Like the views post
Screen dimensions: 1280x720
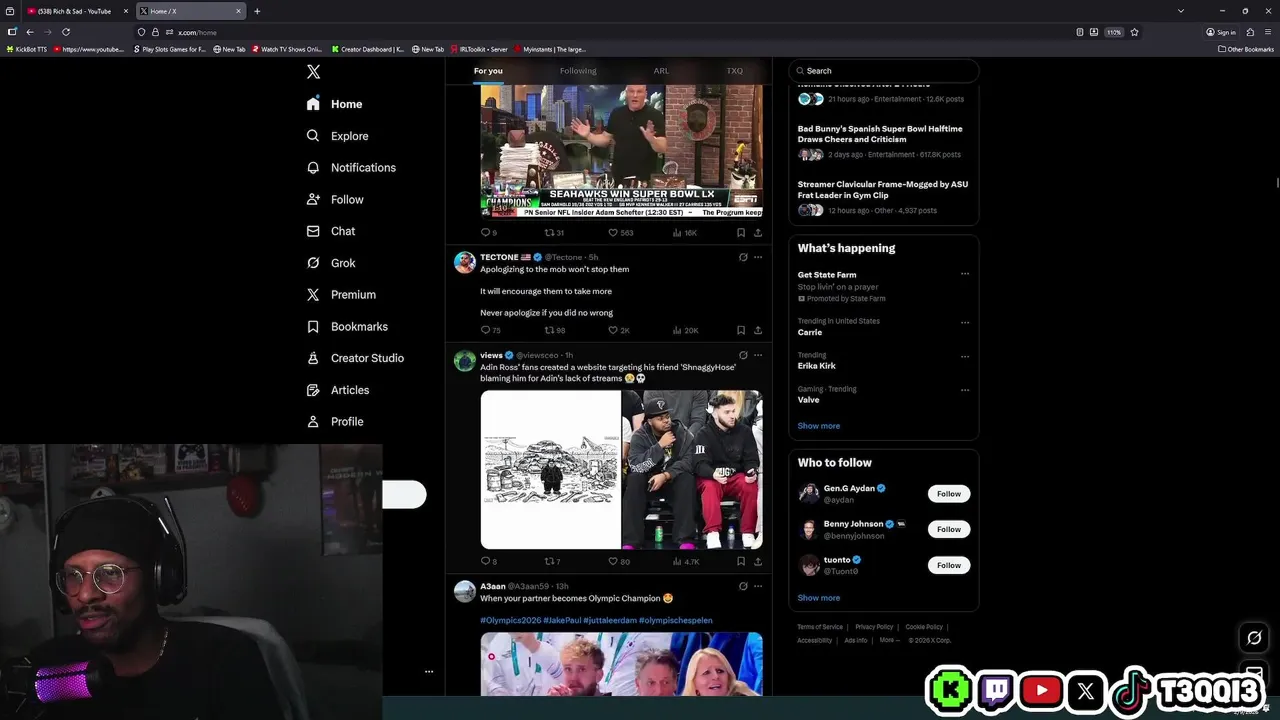click(619, 562)
